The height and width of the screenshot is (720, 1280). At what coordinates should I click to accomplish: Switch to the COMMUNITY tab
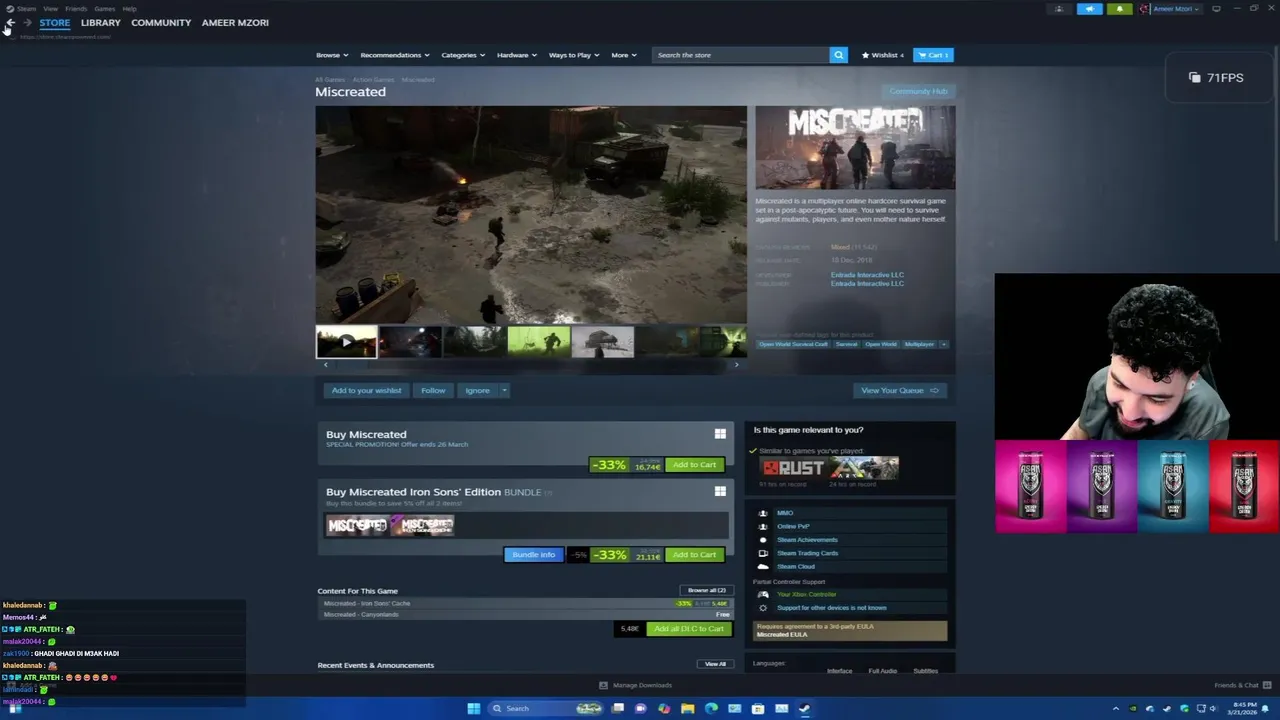161,22
